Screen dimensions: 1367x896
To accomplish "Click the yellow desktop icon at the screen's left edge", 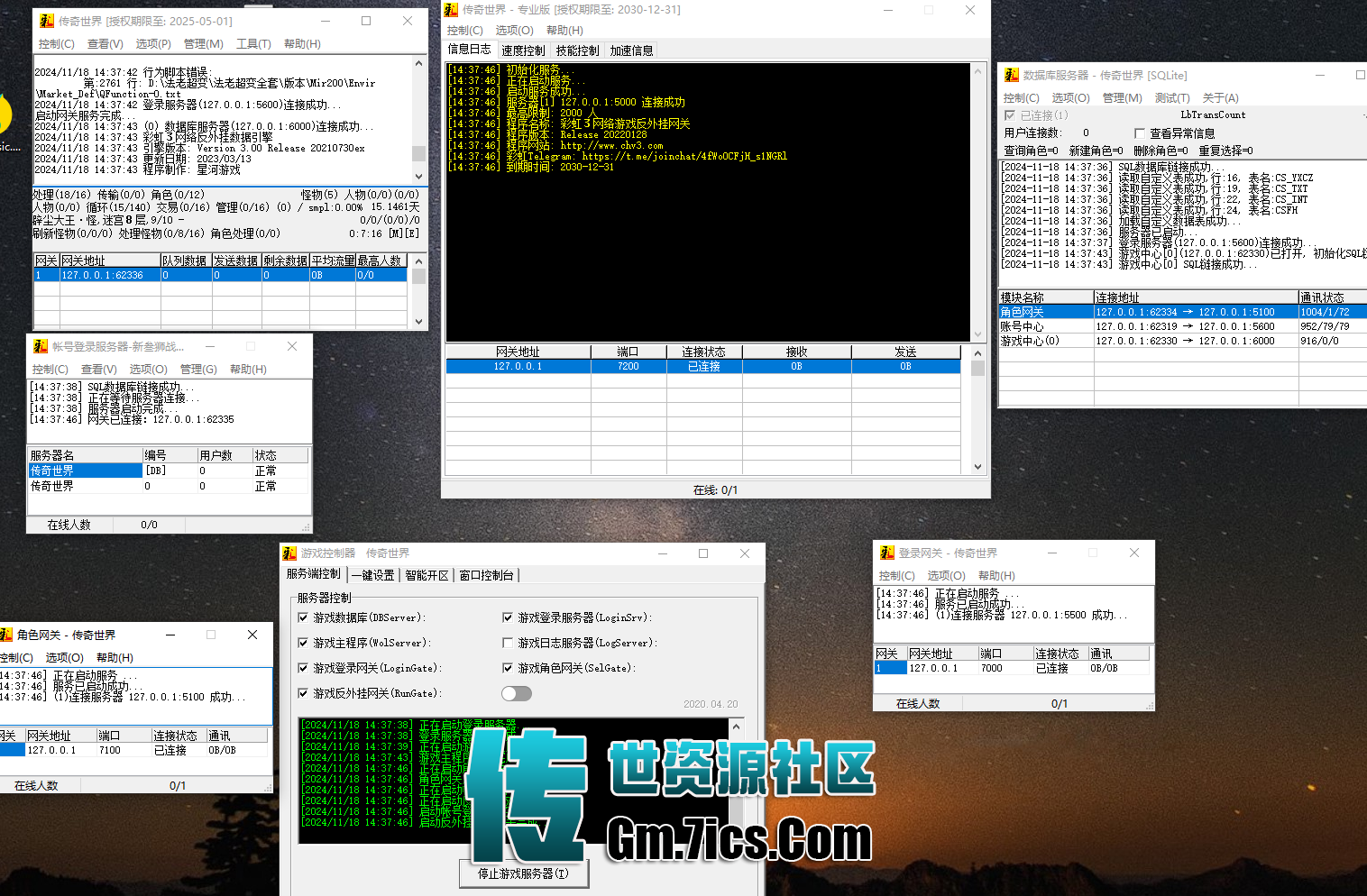I will 5,115.
